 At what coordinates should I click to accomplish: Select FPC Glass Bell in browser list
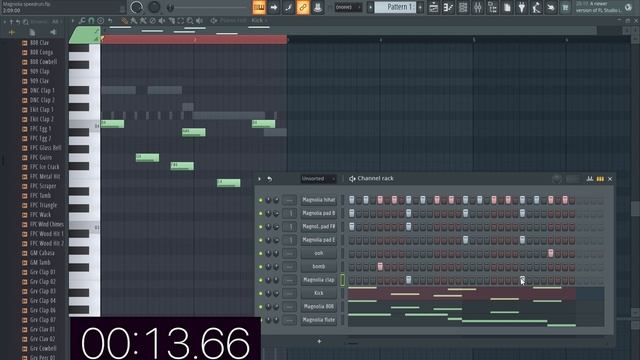45,148
